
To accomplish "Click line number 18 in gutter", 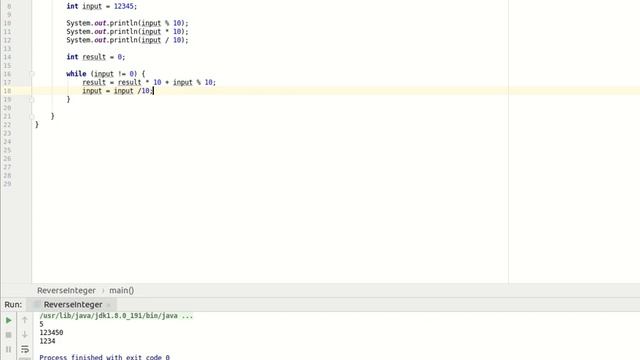I will click(x=7, y=91).
